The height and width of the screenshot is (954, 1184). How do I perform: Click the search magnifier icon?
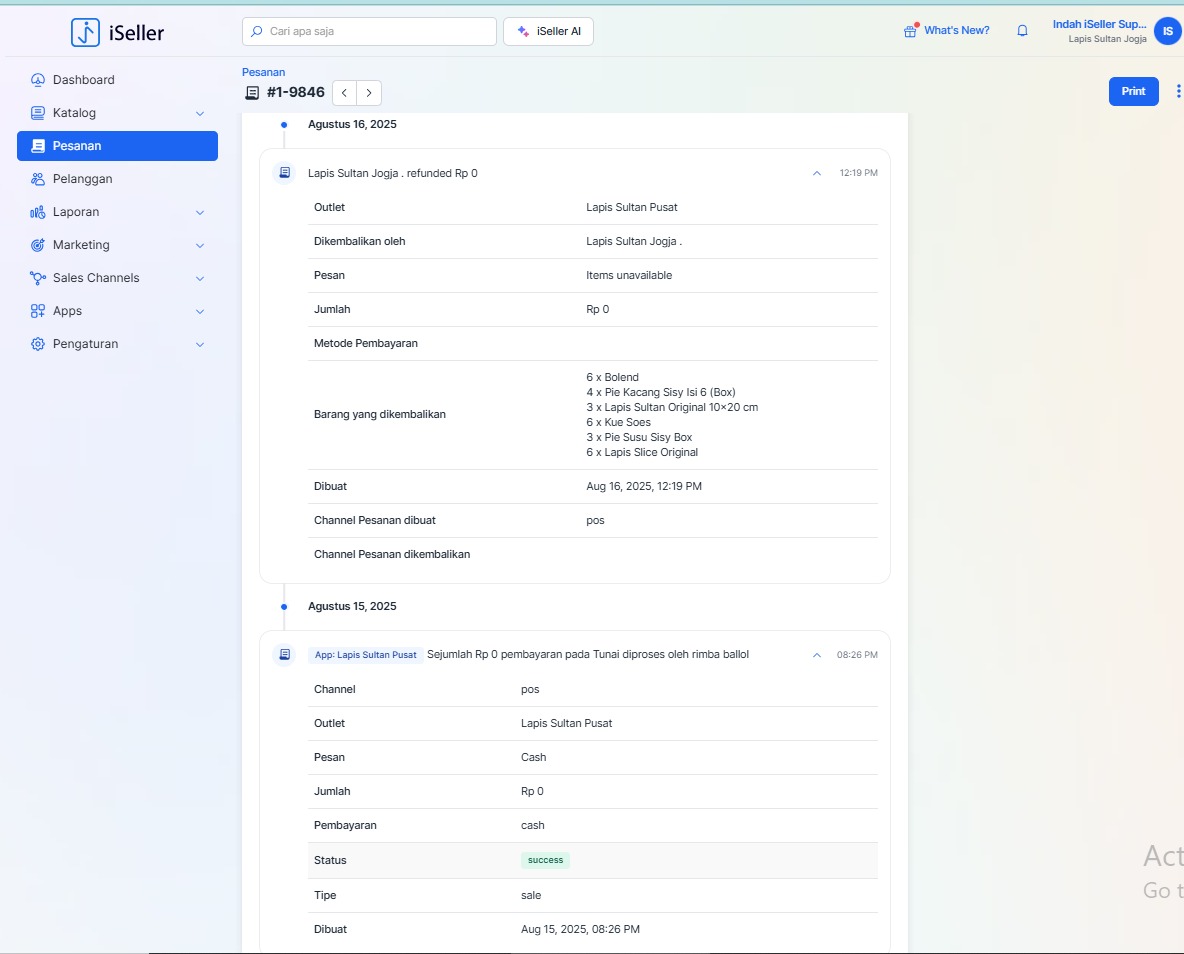click(257, 31)
